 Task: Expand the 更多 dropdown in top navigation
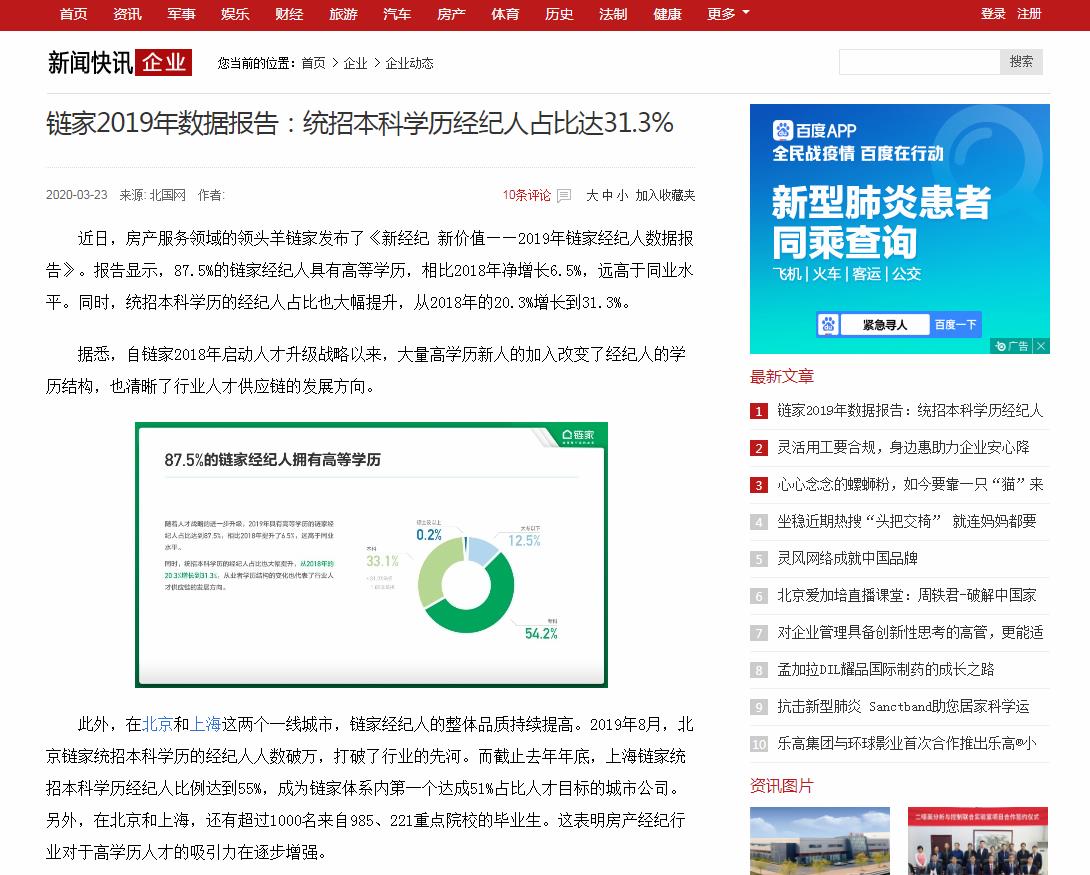[x=728, y=14]
